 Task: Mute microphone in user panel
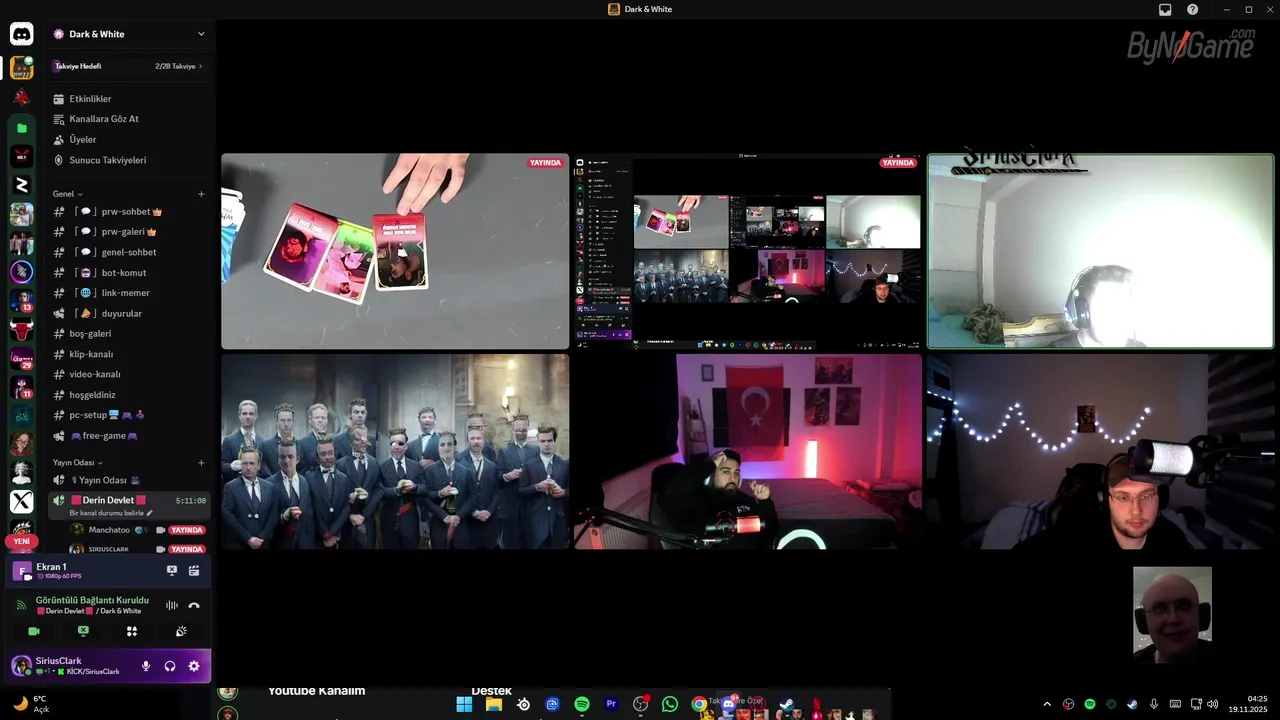click(x=146, y=666)
